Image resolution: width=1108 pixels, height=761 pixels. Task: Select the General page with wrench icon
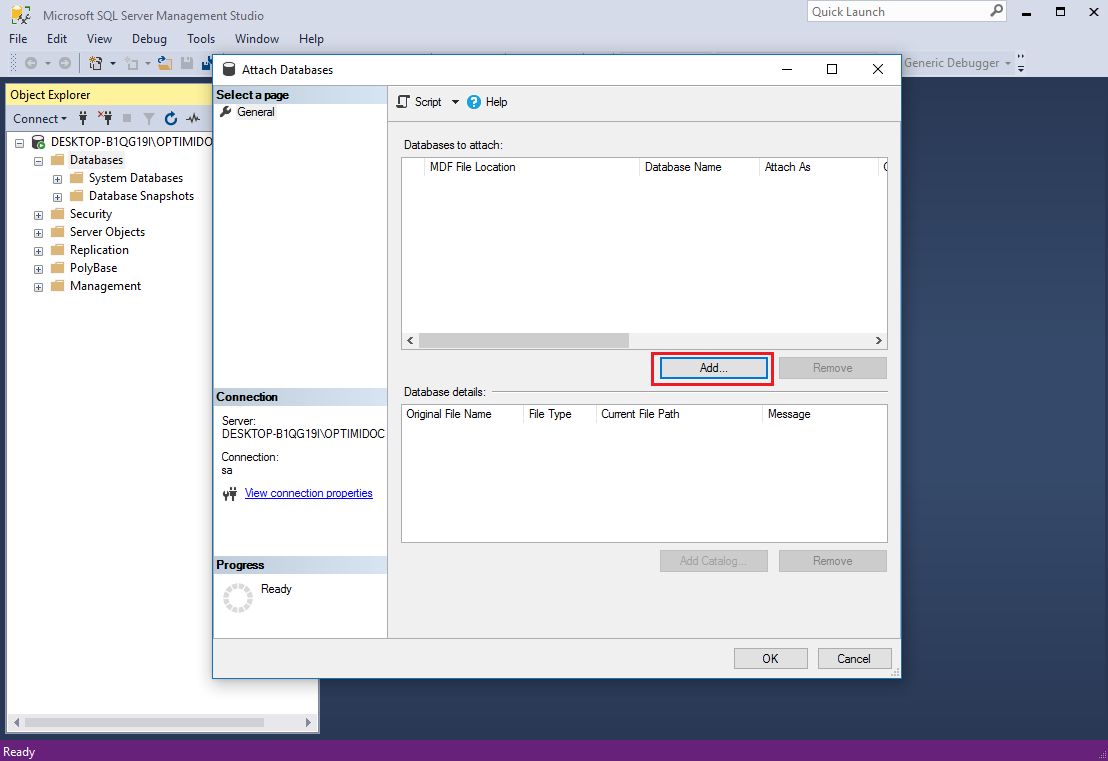pyautogui.click(x=255, y=112)
